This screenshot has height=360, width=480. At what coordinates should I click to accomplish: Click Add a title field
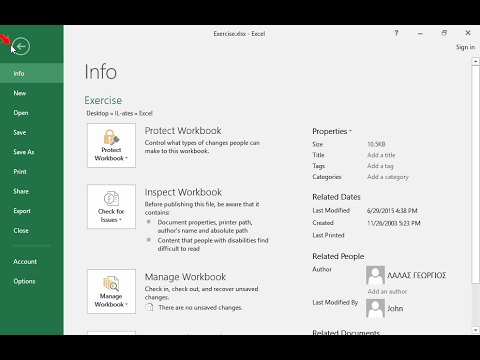pyautogui.click(x=381, y=155)
